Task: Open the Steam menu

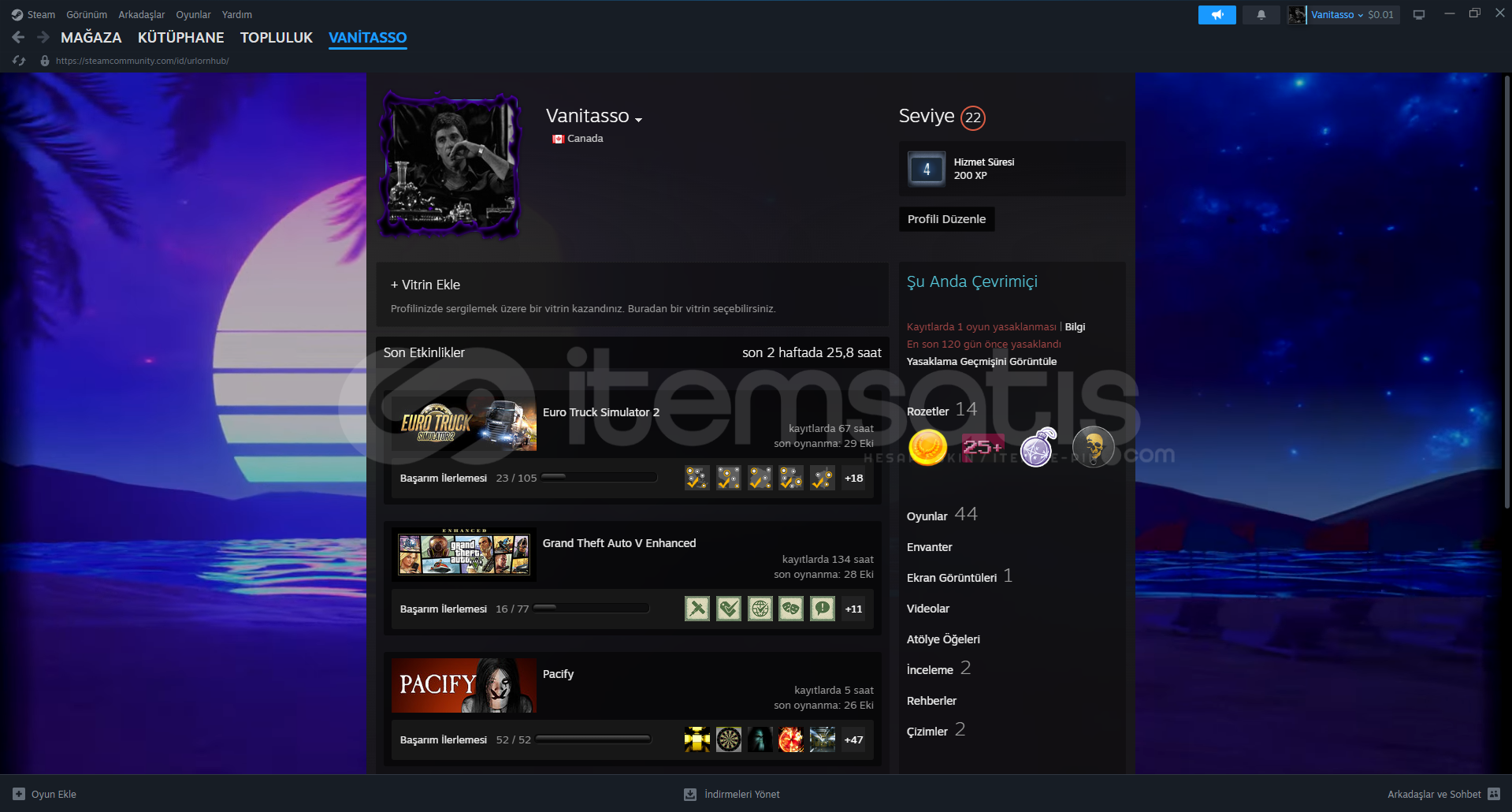Action: click(x=41, y=15)
